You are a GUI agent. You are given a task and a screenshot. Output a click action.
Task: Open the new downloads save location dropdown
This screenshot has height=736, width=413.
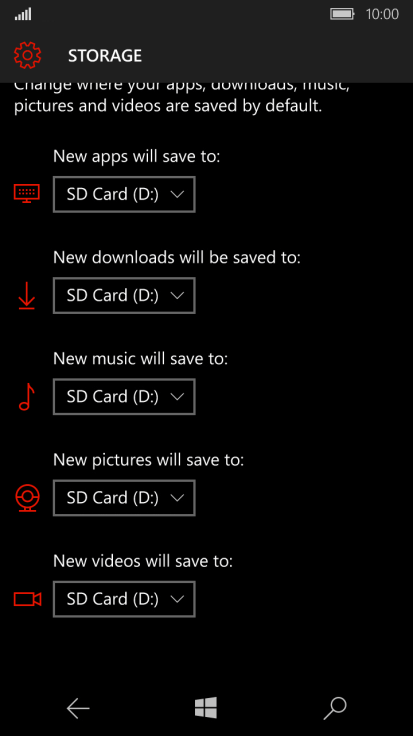point(124,295)
